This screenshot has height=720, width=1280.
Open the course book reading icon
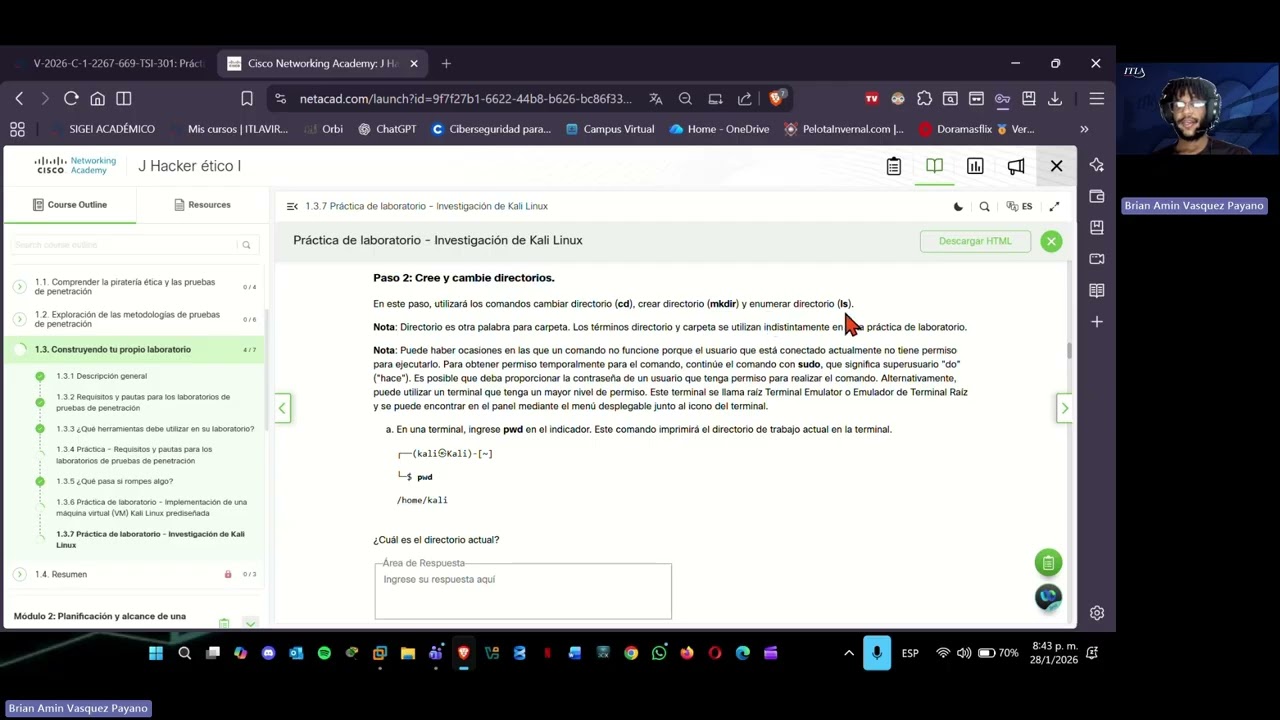934,166
